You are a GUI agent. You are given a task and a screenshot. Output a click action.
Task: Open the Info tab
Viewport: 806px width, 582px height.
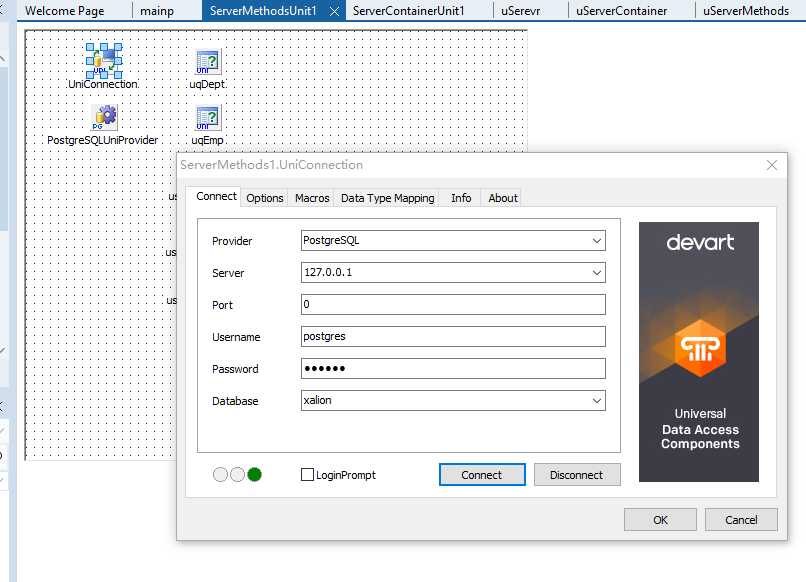461,198
